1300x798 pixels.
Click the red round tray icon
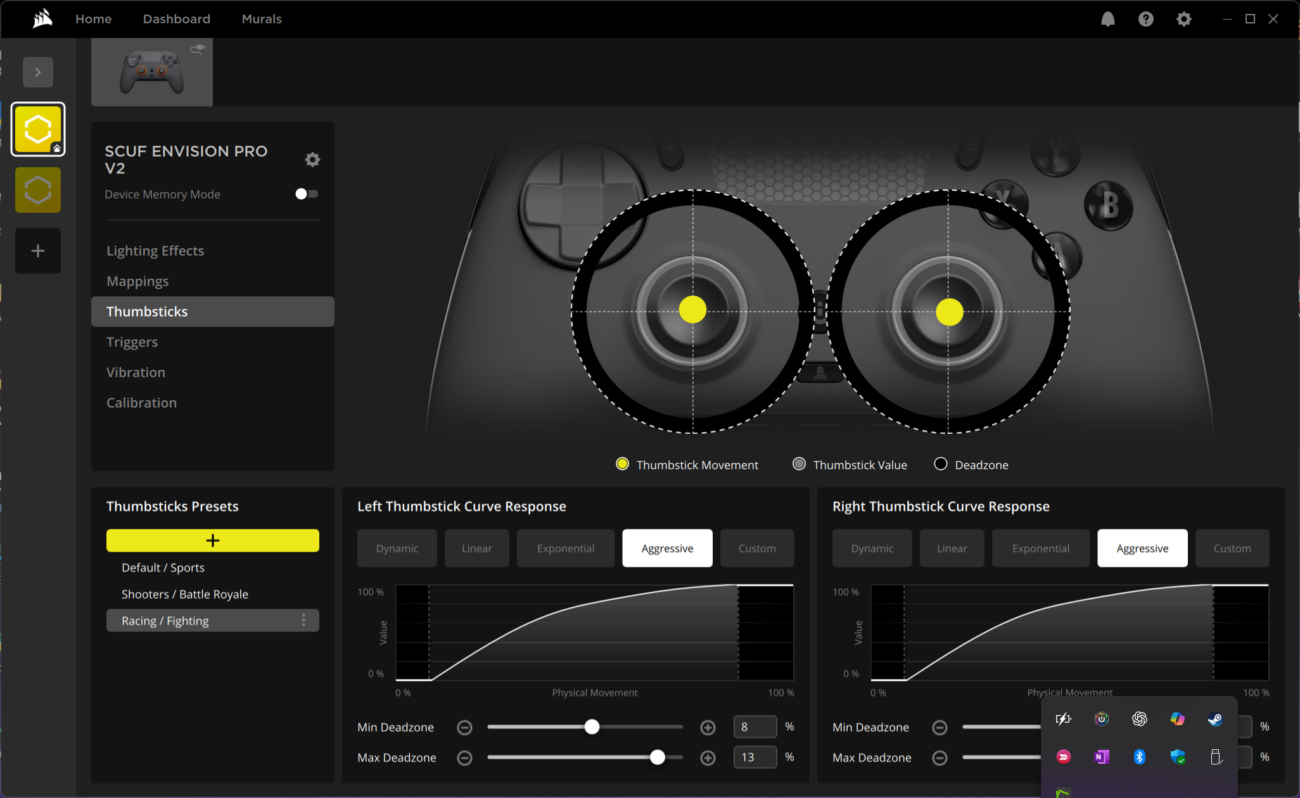(x=1063, y=757)
